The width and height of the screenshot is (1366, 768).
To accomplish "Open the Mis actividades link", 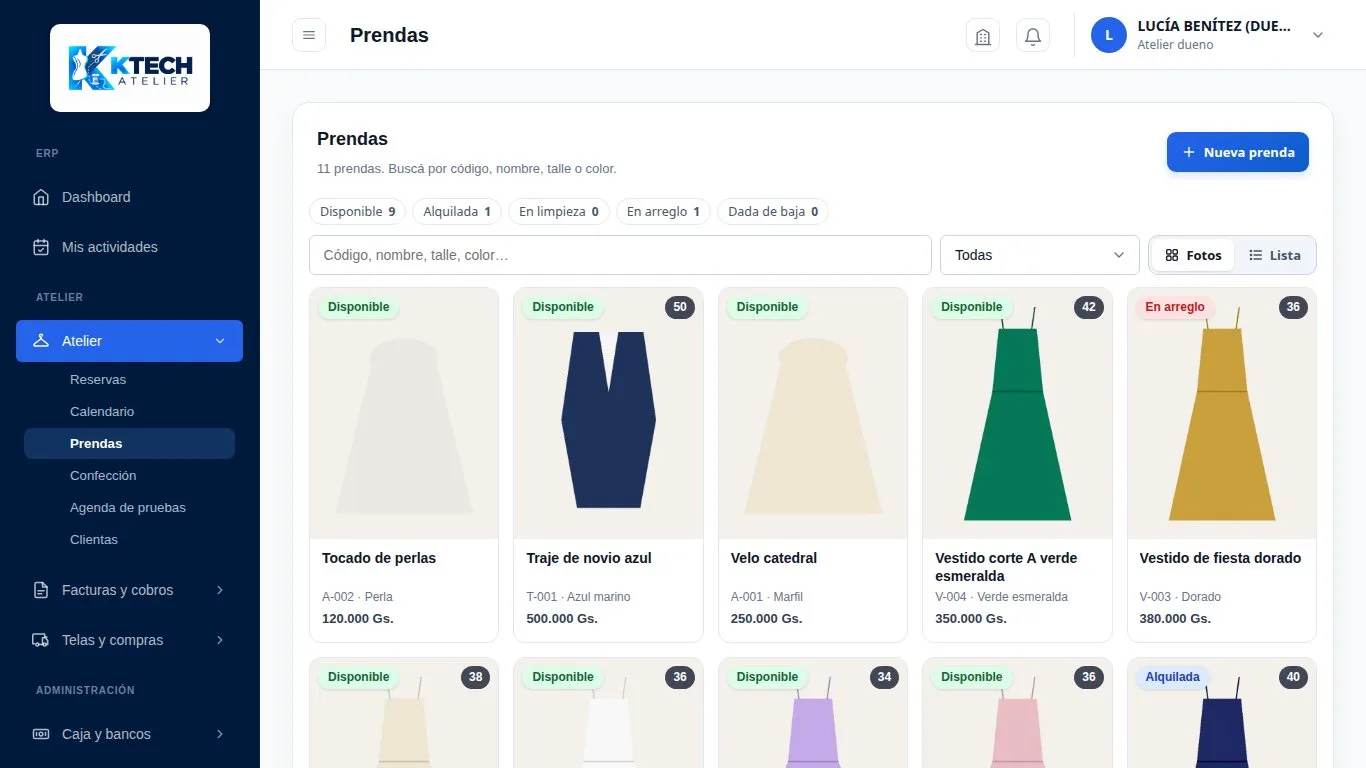I will pyautogui.click(x=129, y=247).
